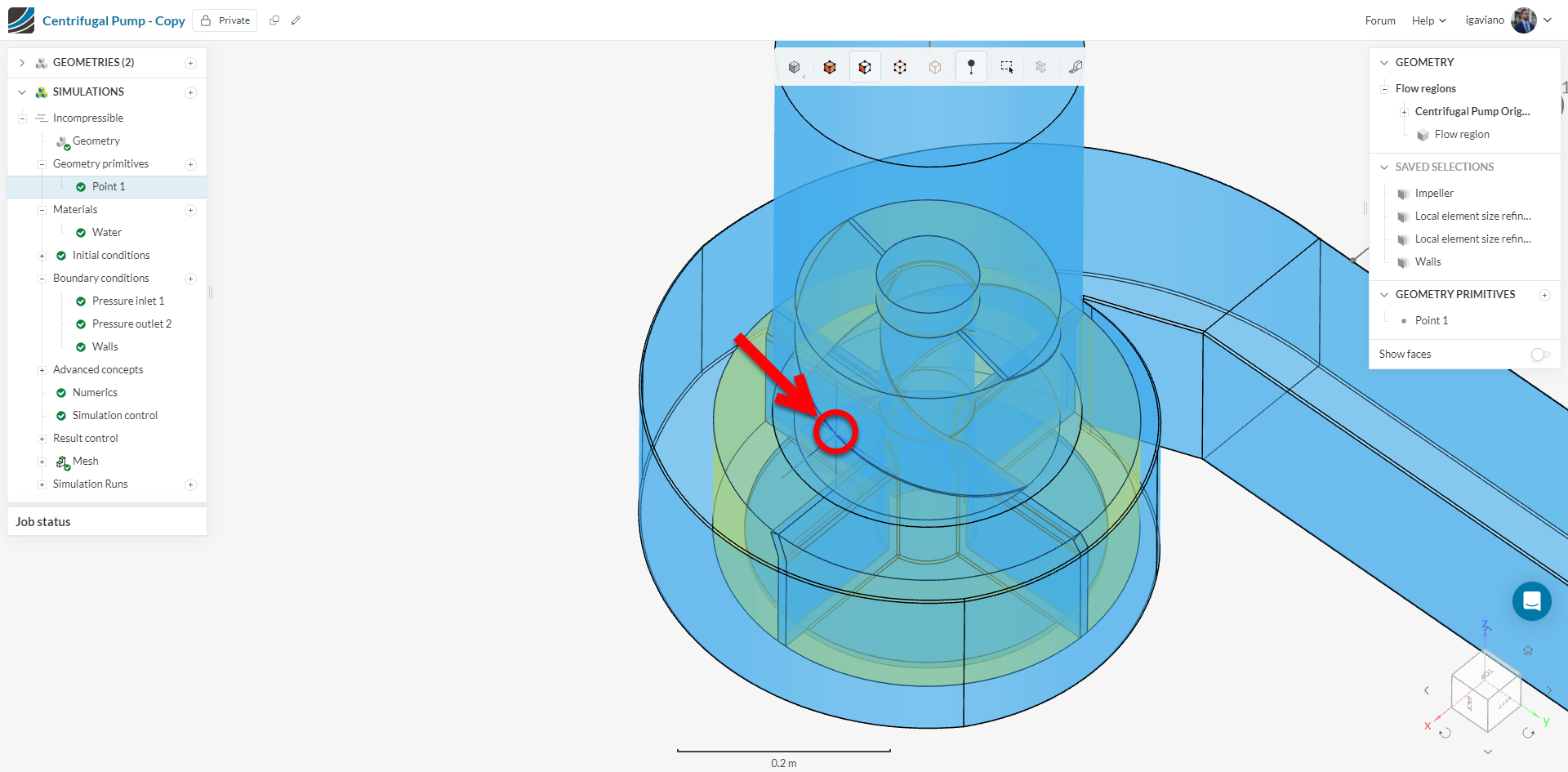Rotate view down with orientation cube arrow
Screen dimensions: 1568x772
pyautogui.click(x=1488, y=752)
